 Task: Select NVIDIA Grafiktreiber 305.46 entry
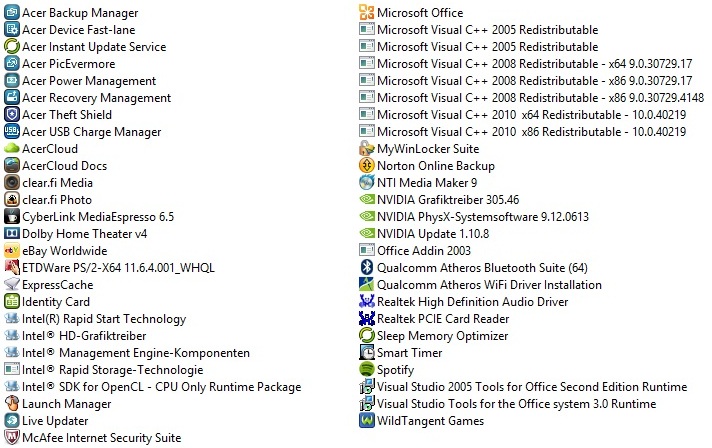[443, 200]
